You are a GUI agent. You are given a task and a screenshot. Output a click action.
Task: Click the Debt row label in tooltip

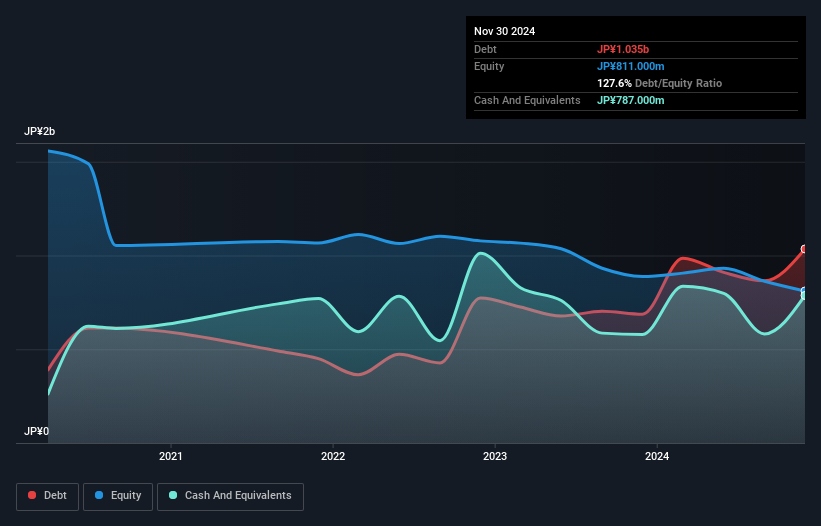pyautogui.click(x=485, y=49)
